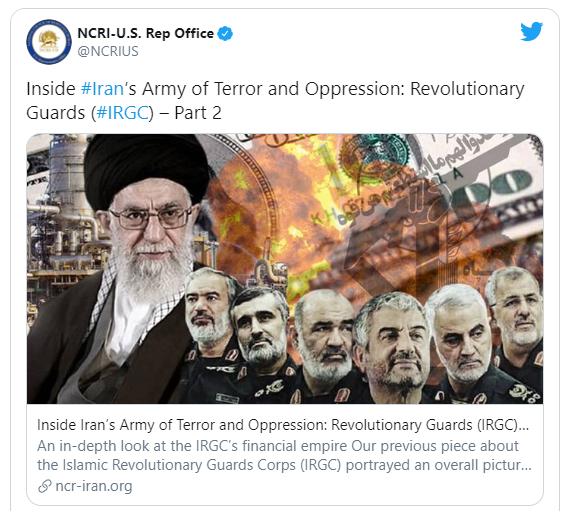581x511 pixels.
Task: Open the @NCRIUS handle
Action: click(x=108, y=51)
